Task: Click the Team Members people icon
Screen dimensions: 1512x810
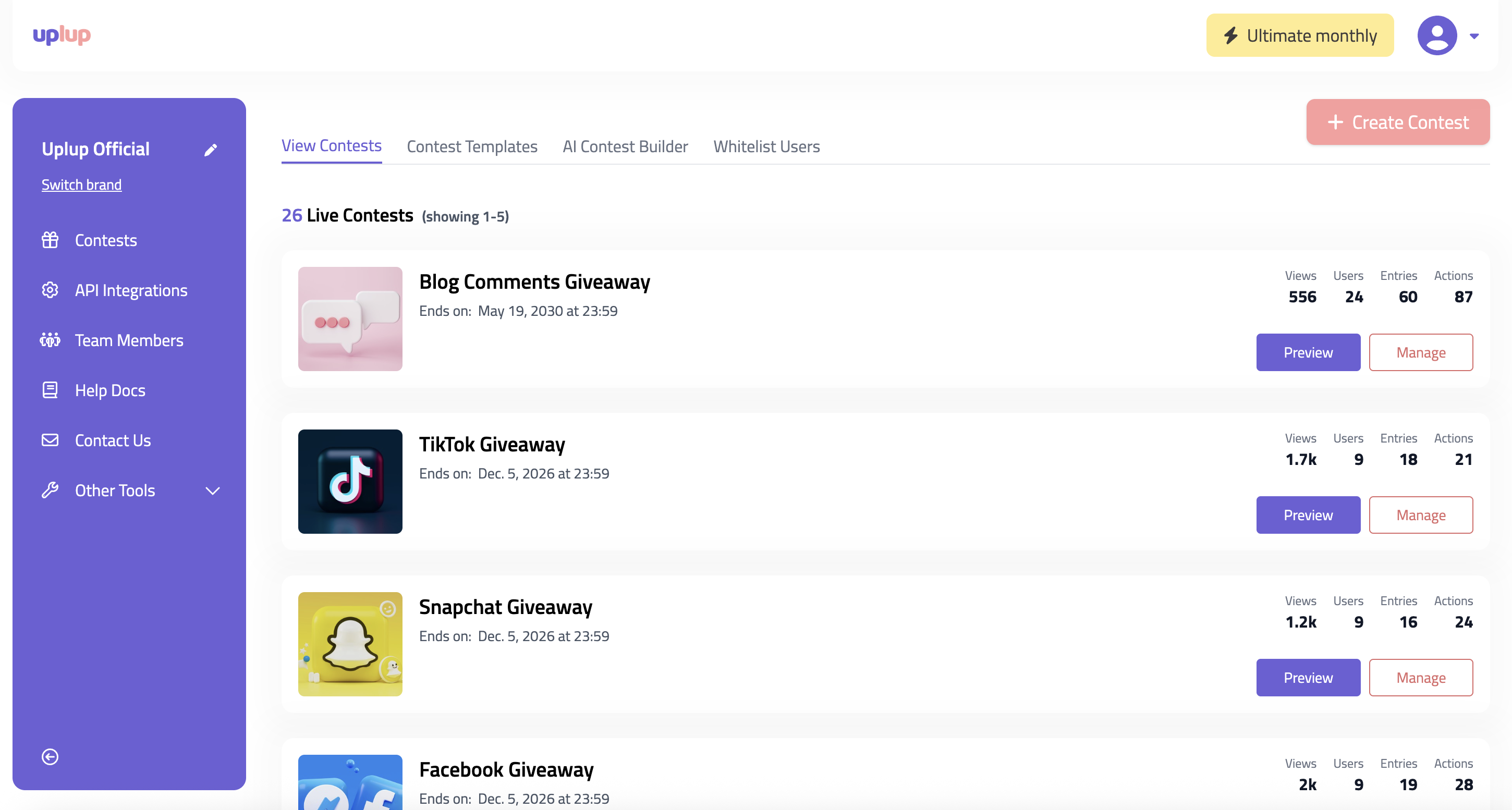Action: click(x=50, y=340)
